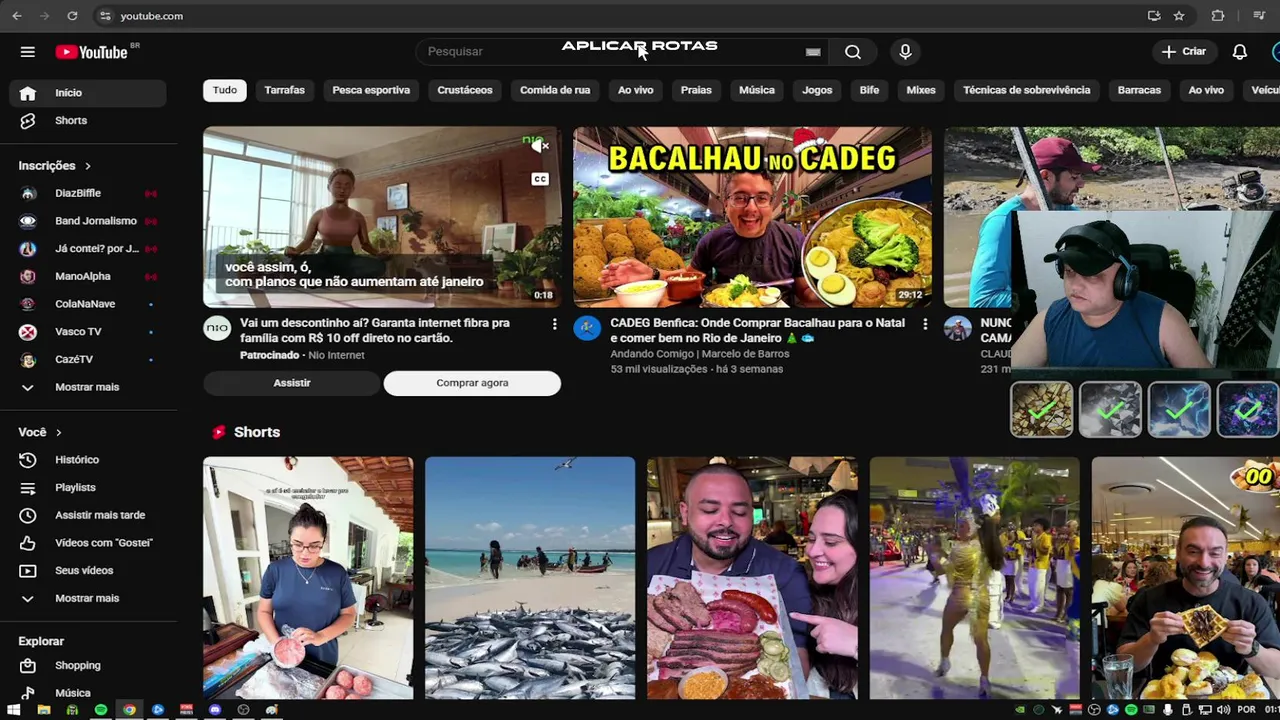This screenshot has width=1280, height=720.
Task: Select the Mixes filter chip
Action: 921,90
